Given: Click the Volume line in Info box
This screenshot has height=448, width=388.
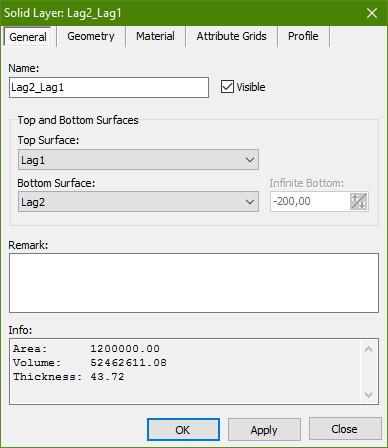Looking at the screenshot, I should [90, 363].
